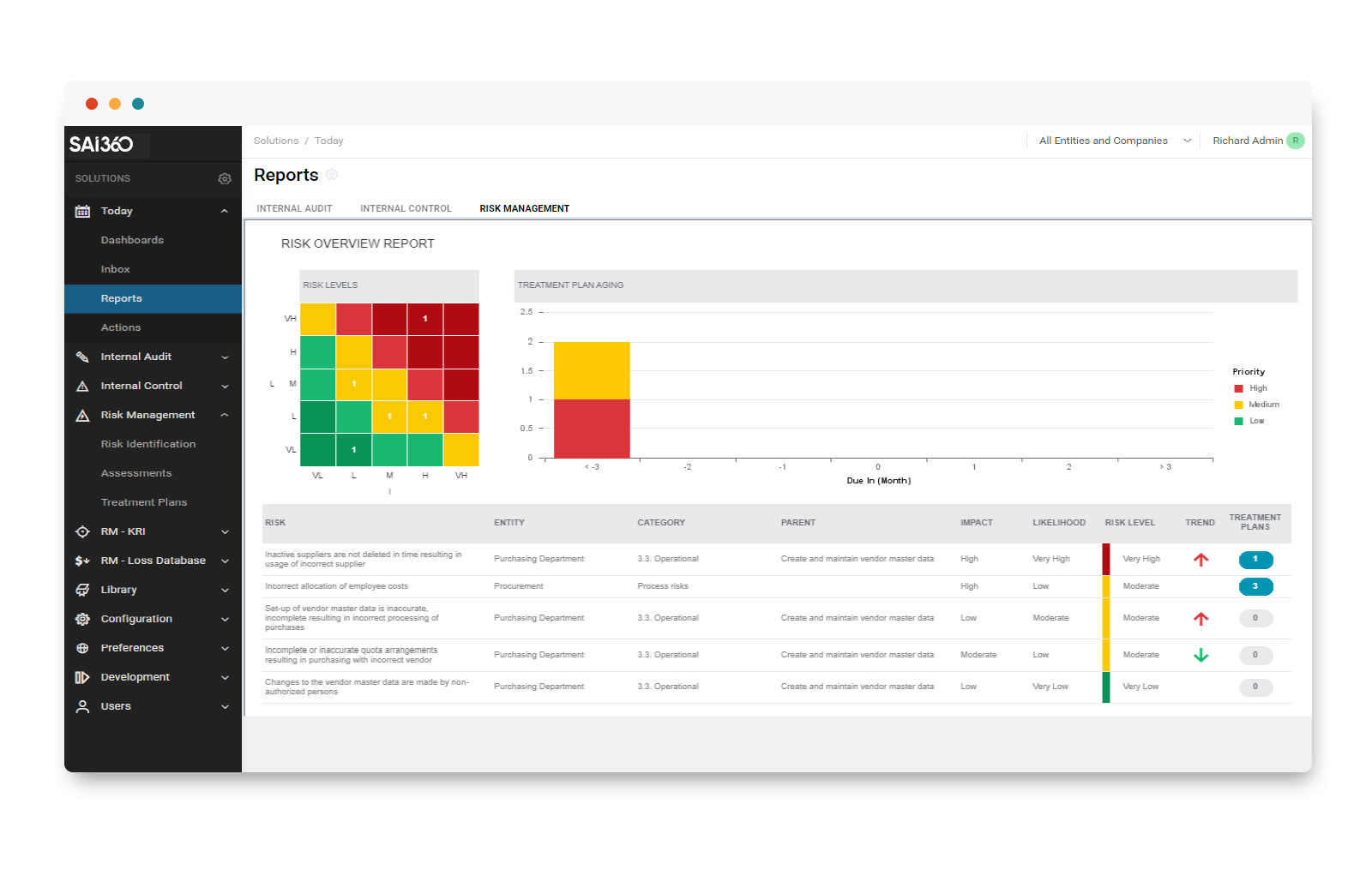Click the Users person icon in sidebar
Image resolution: width=1372 pixels, height=876 pixels.
click(82, 706)
